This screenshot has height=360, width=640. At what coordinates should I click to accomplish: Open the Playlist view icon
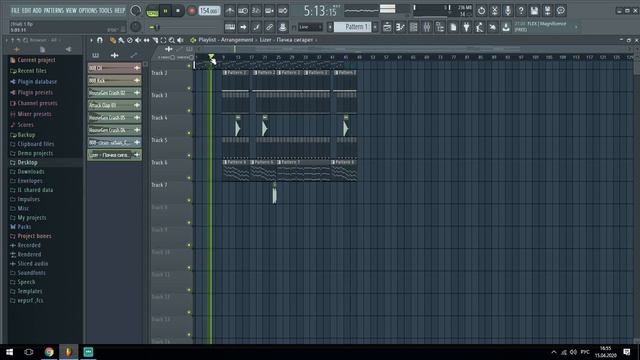click(387, 27)
